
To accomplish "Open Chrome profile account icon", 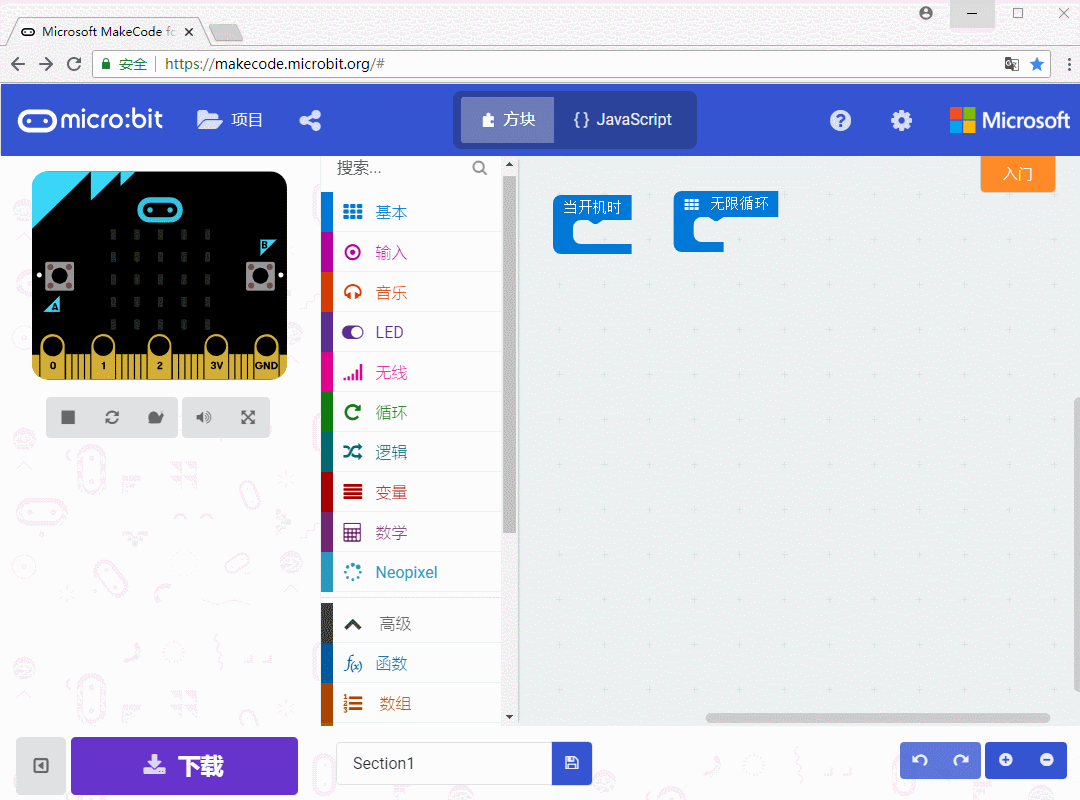I will click(926, 13).
